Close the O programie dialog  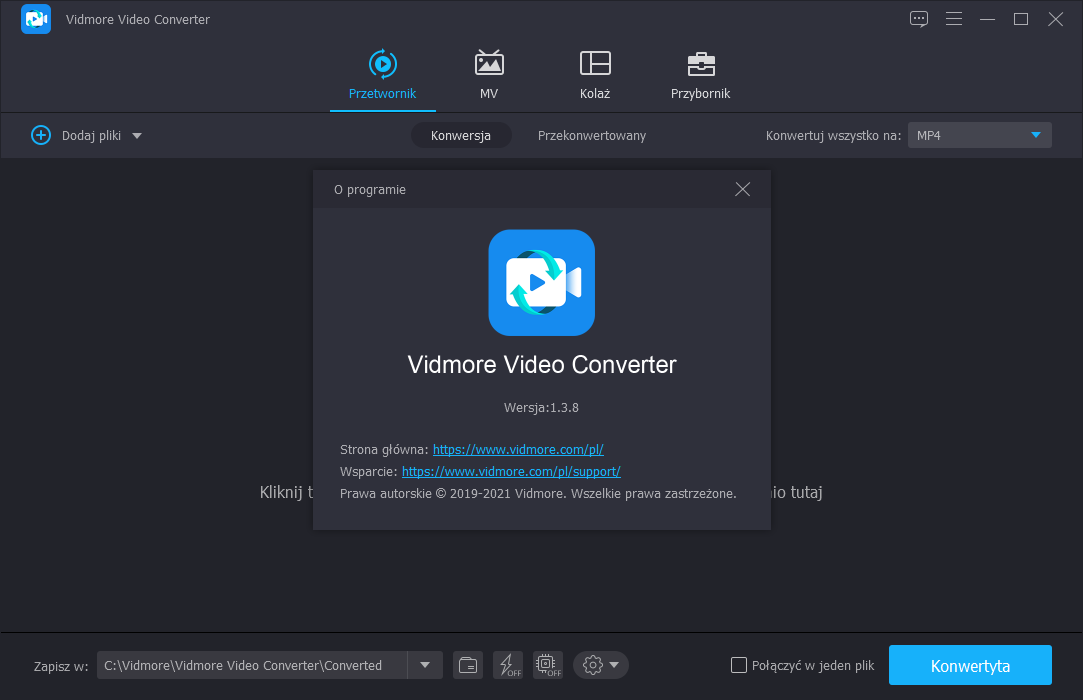[742, 189]
